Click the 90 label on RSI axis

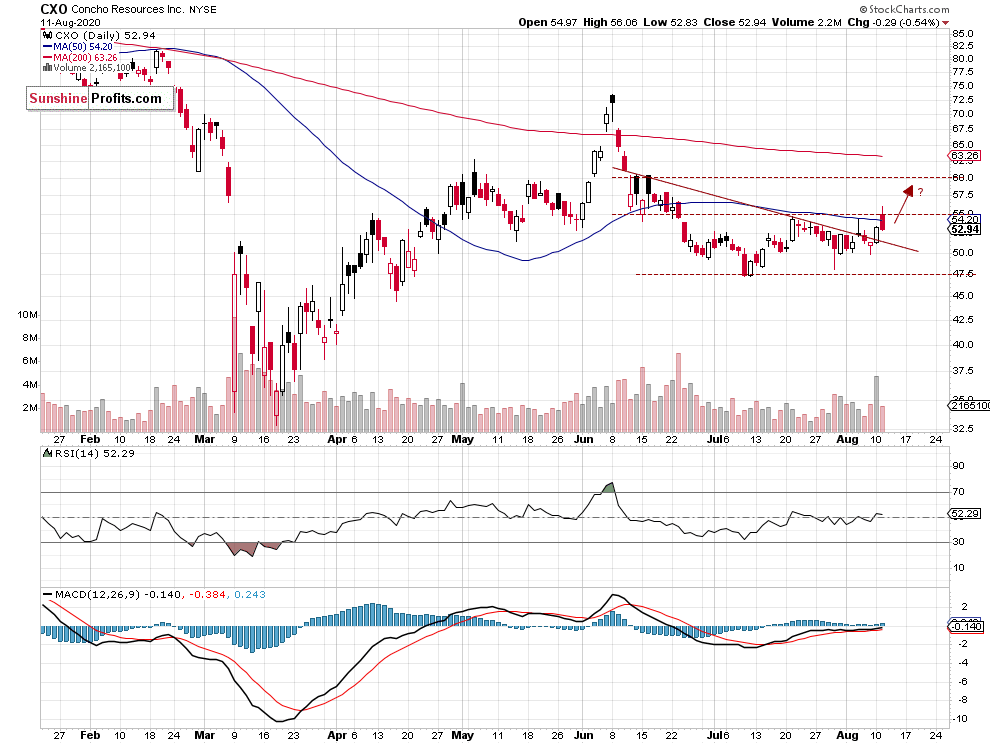pyautogui.click(x=958, y=465)
